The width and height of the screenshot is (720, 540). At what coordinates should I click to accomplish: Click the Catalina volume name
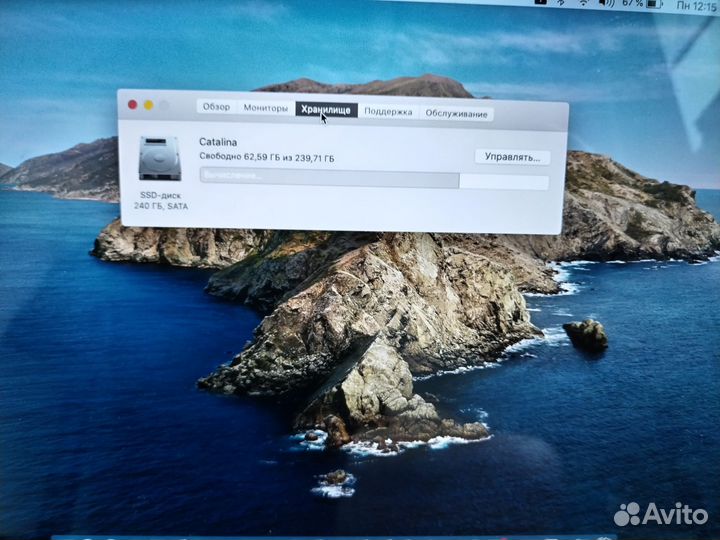[x=218, y=142]
